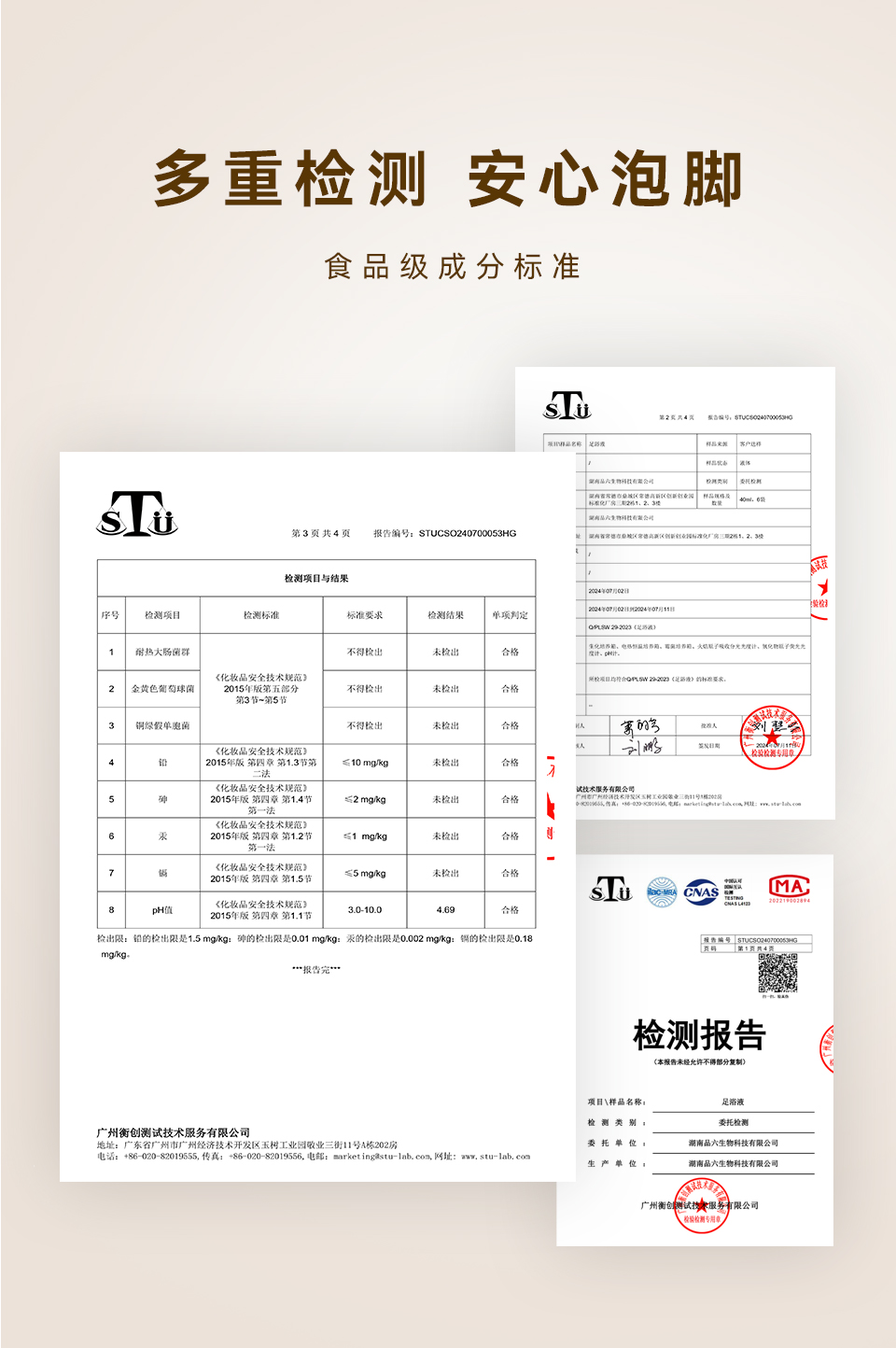Viewport: 896px width, 1348px height.
Task: Click the 本报告未经允许不得部分复制 notice
Action: pyautogui.click(x=699, y=1062)
